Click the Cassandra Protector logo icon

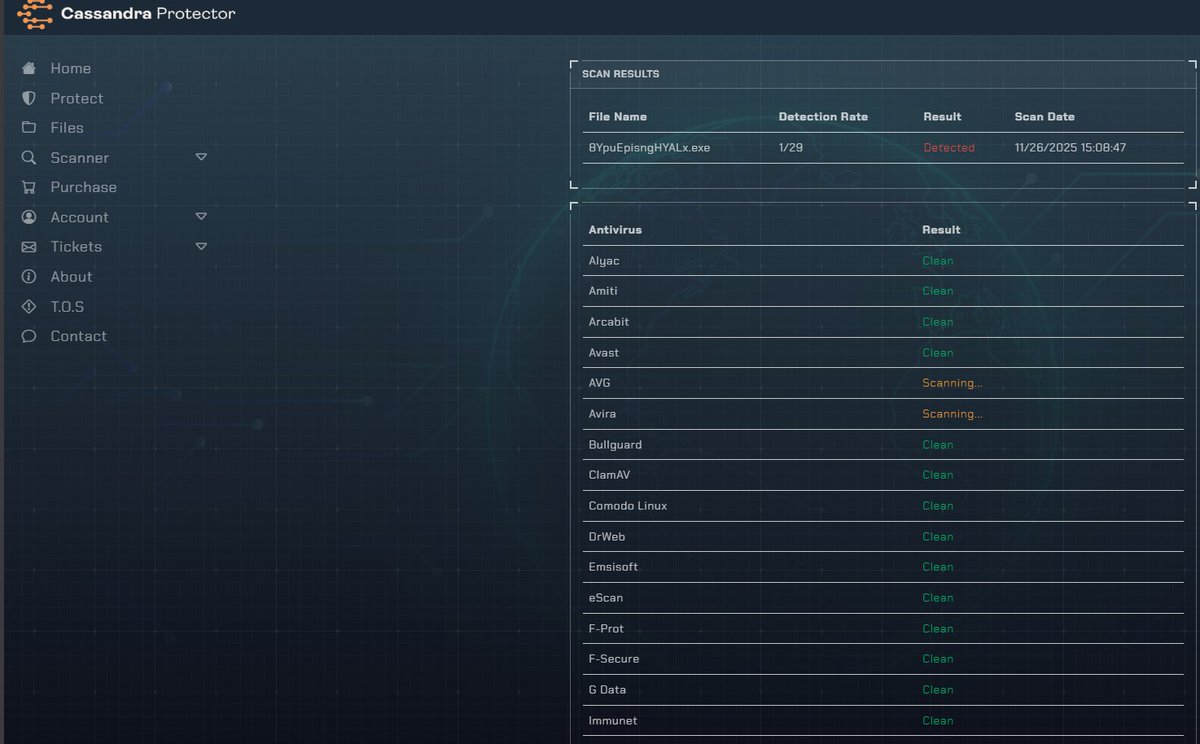(35, 15)
